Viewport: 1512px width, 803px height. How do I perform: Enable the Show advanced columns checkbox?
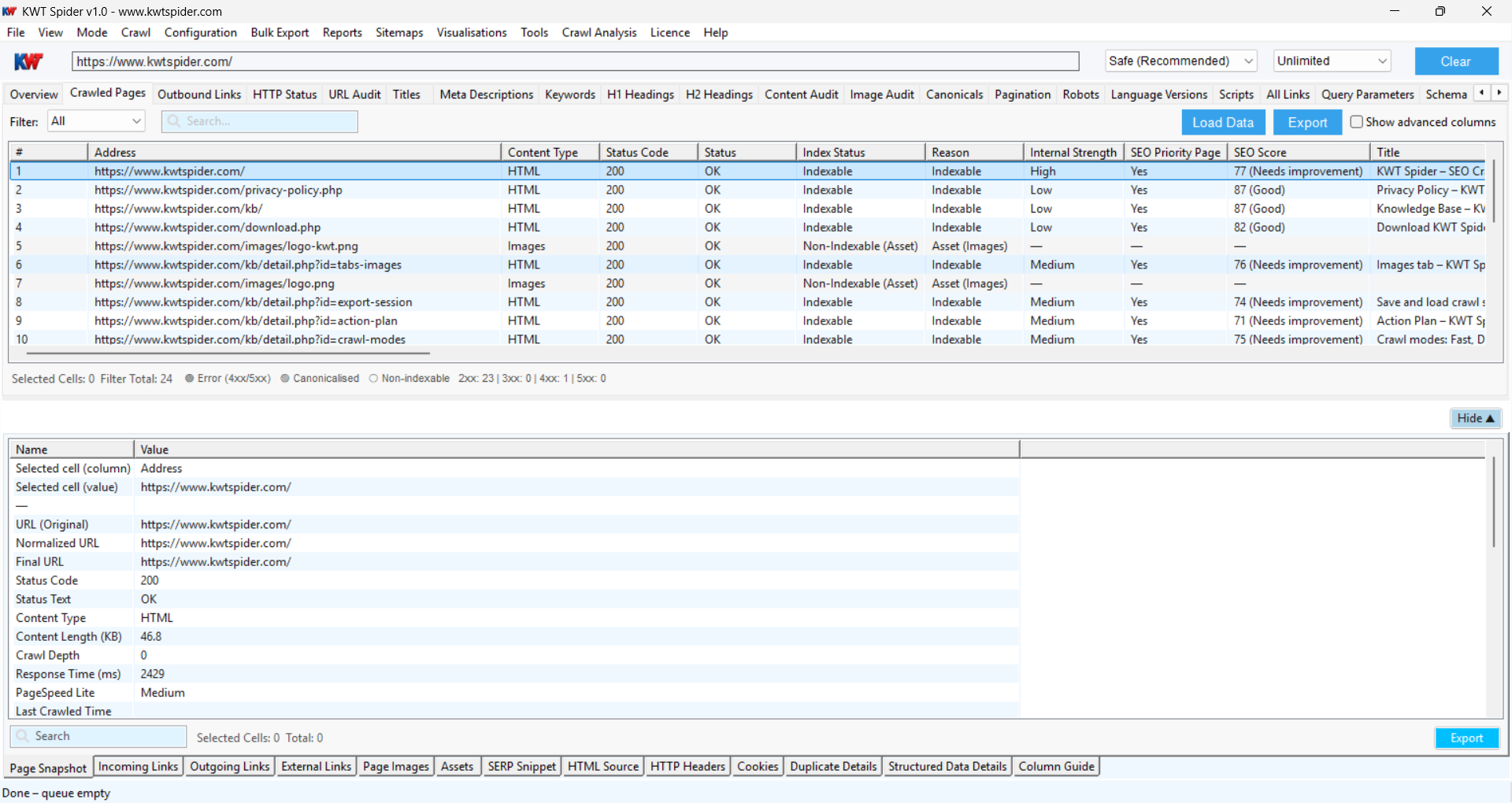pos(1356,121)
